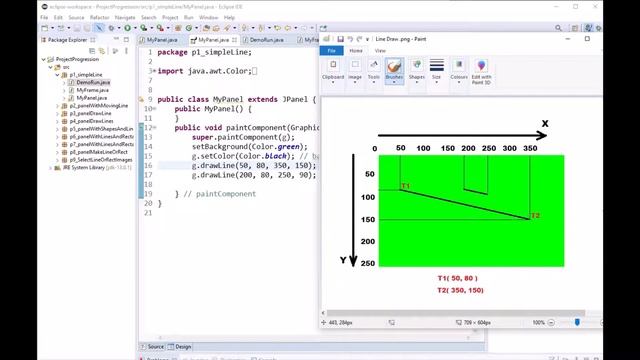
Task: Collapse the src folder node
Action: click(51, 67)
